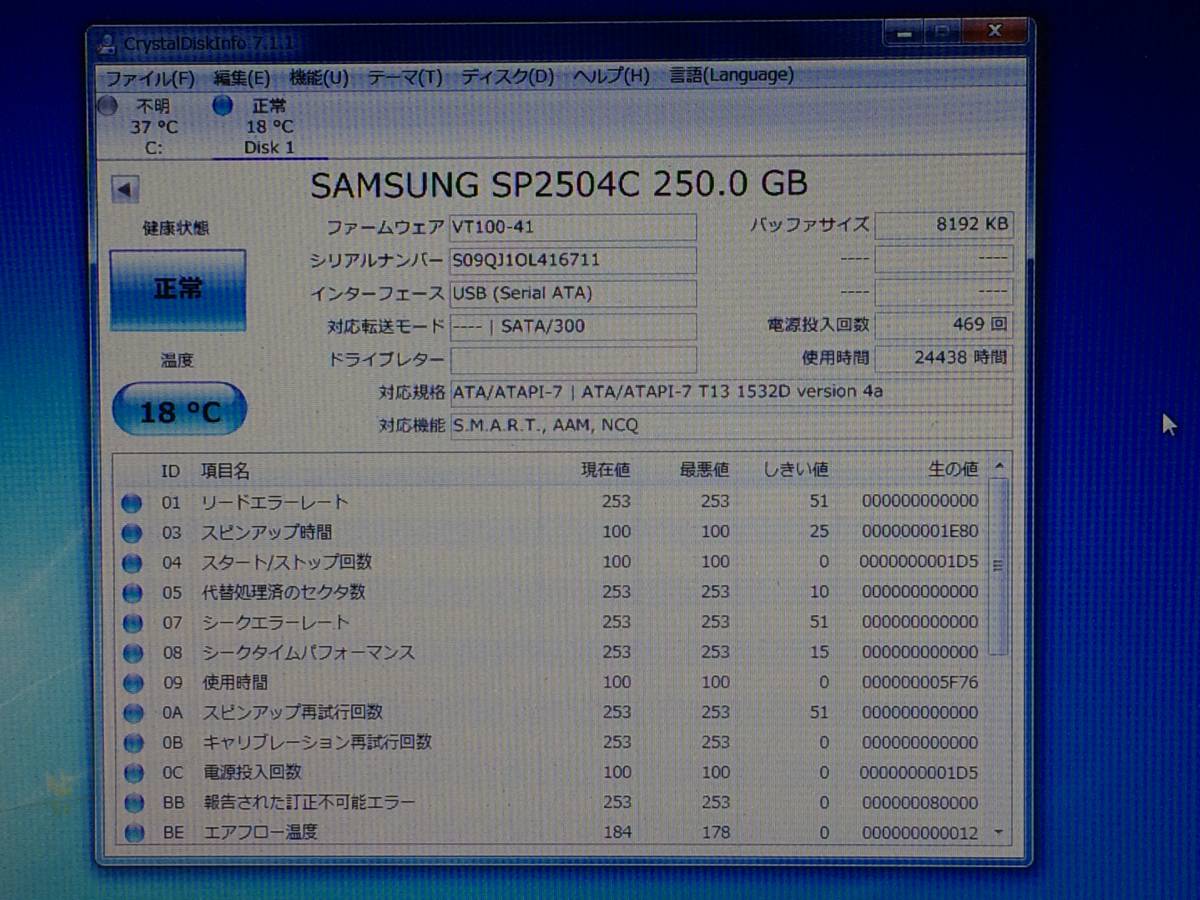This screenshot has width=1200, height=900.
Task: Close the CrystalDiskInfo window
Action: point(994,32)
